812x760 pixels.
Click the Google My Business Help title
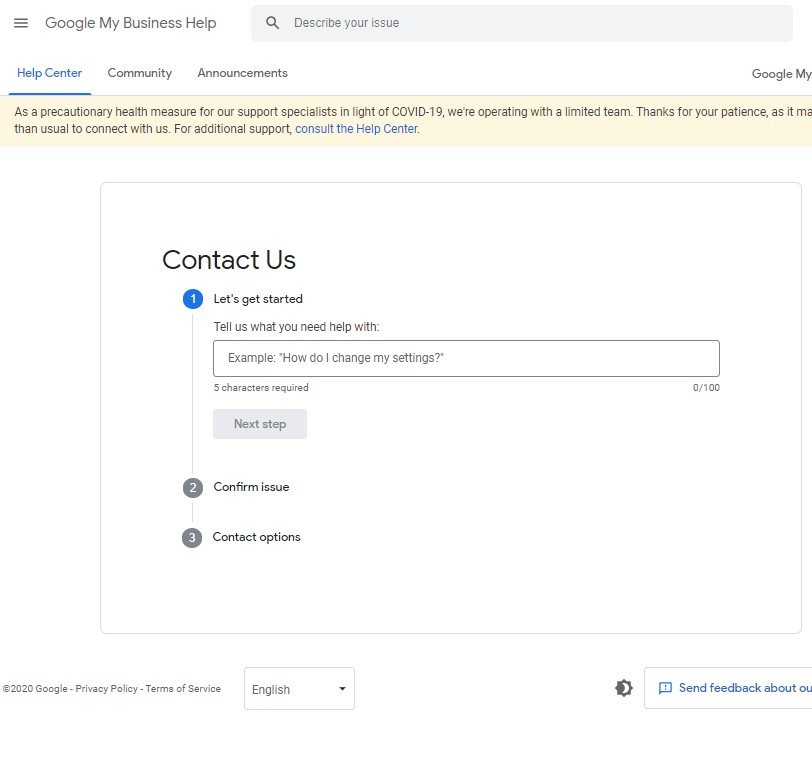click(x=130, y=23)
